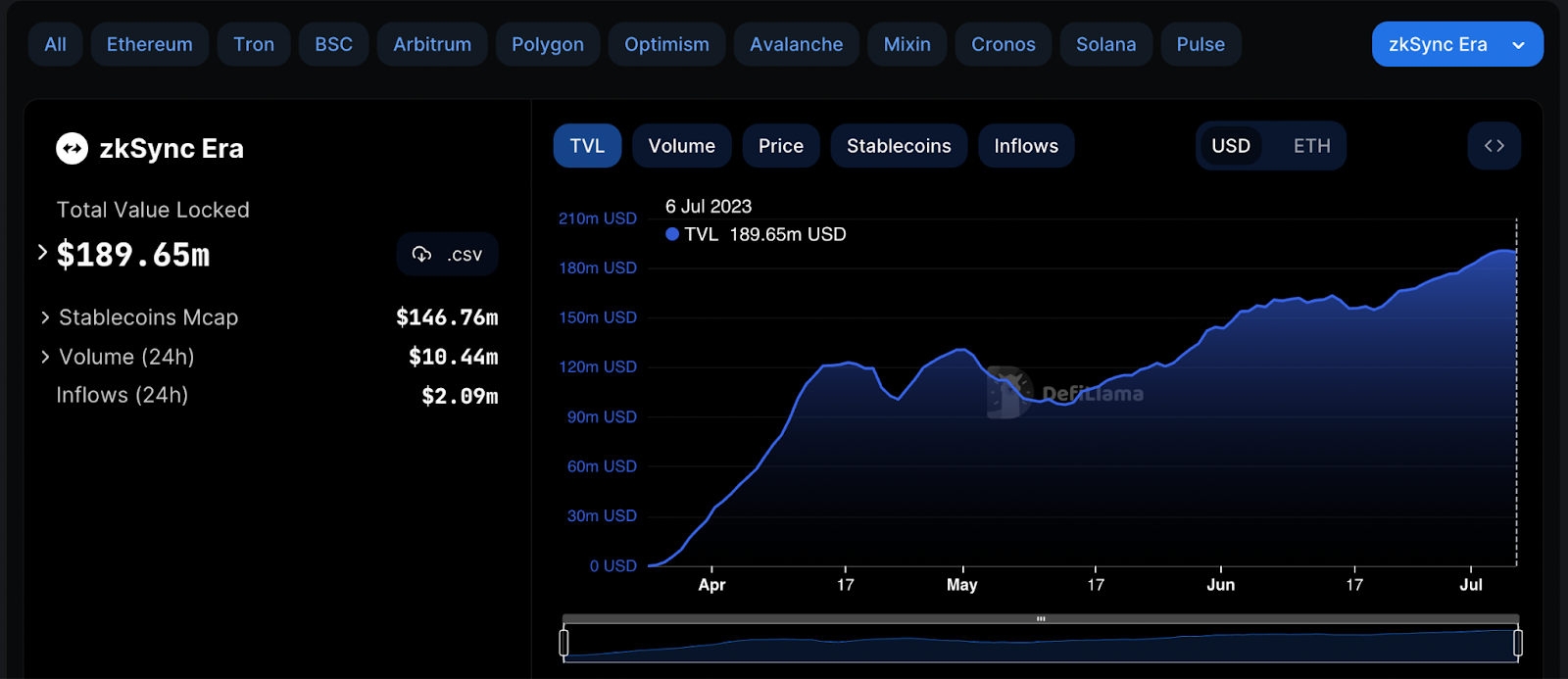Click the 6 Jul 2023 tooltip date
Viewport: 1568px width, 679px height.
click(709, 207)
